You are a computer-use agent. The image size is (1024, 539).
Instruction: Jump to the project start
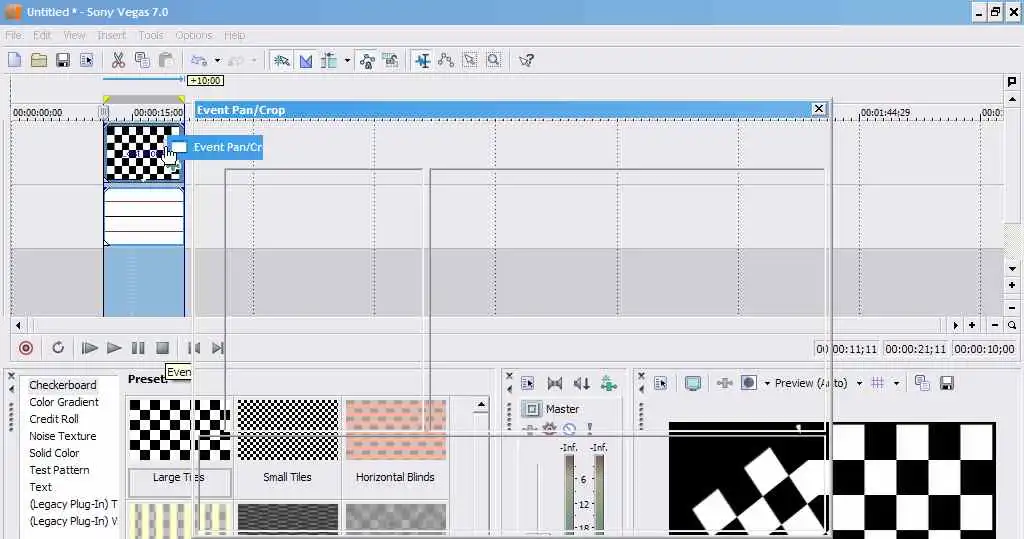pyautogui.click(x=194, y=348)
